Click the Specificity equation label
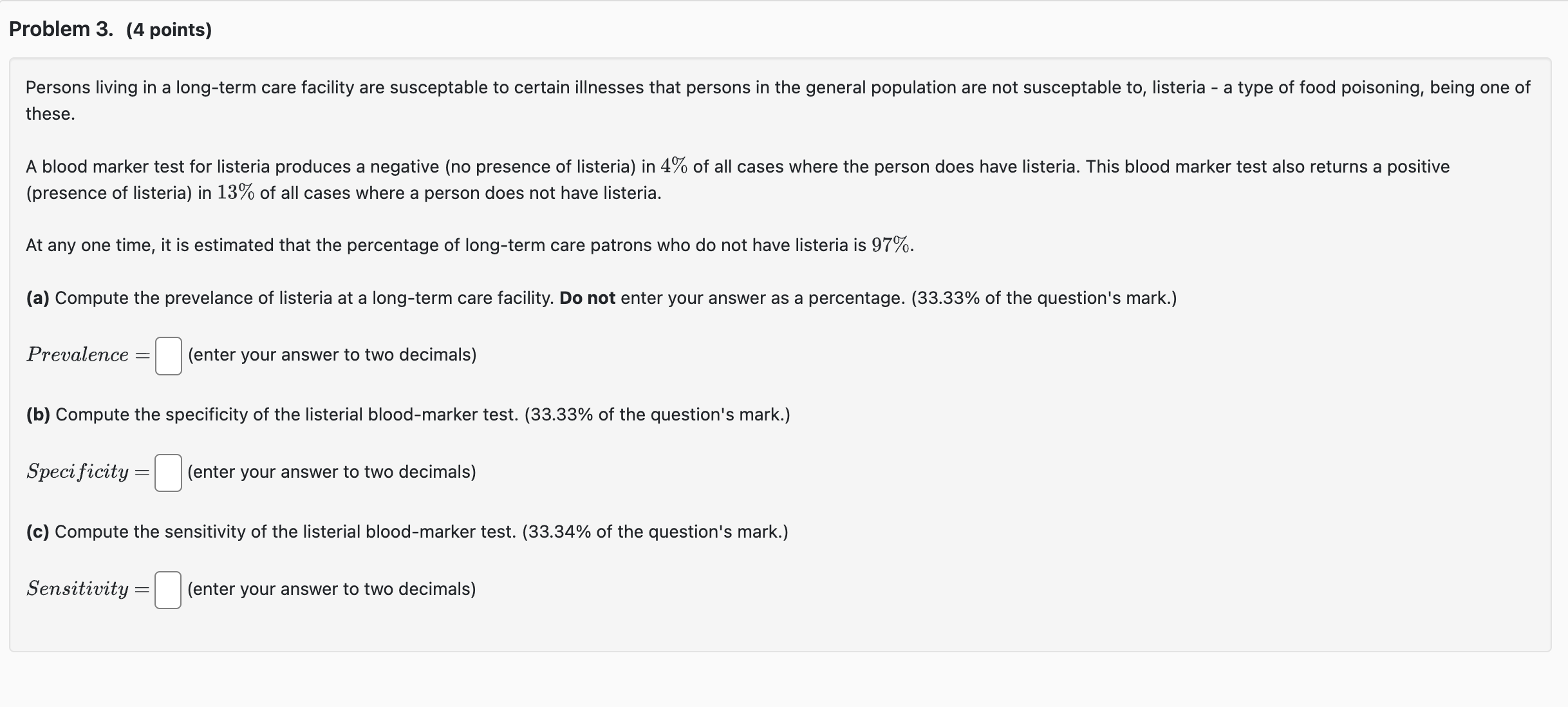This screenshot has width=1568, height=707. point(77,472)
